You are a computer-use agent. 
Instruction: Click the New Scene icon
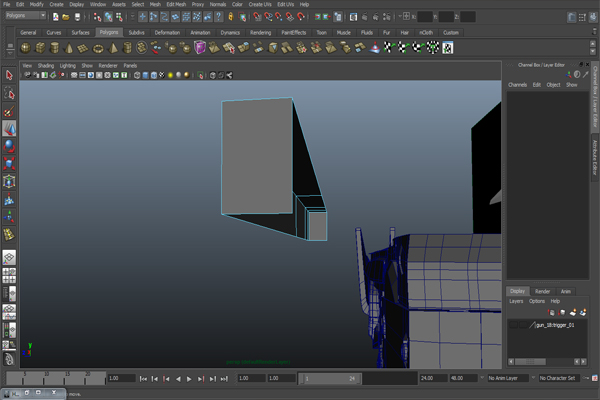pyautogui.click(x=56, y=17)
